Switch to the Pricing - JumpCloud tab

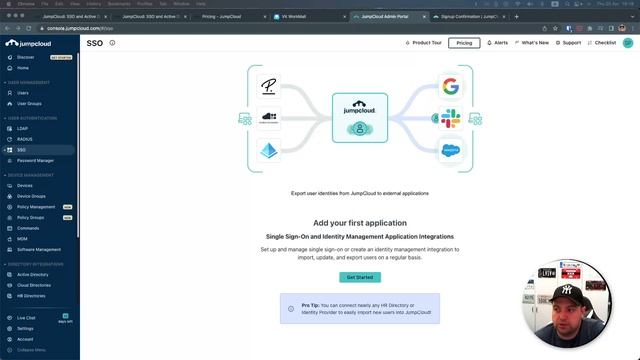[x=230, y=17]
